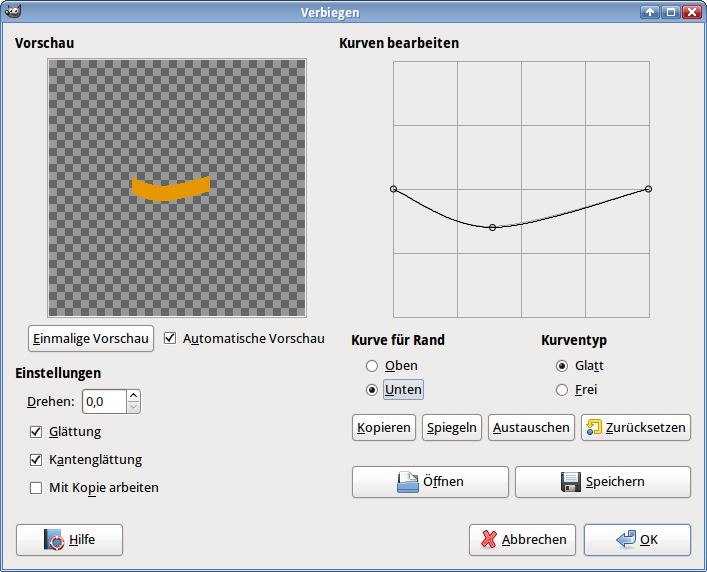Select Unten curve border radio
The image size is (707, 572).
pyautogui.click(x=372, y=390)
